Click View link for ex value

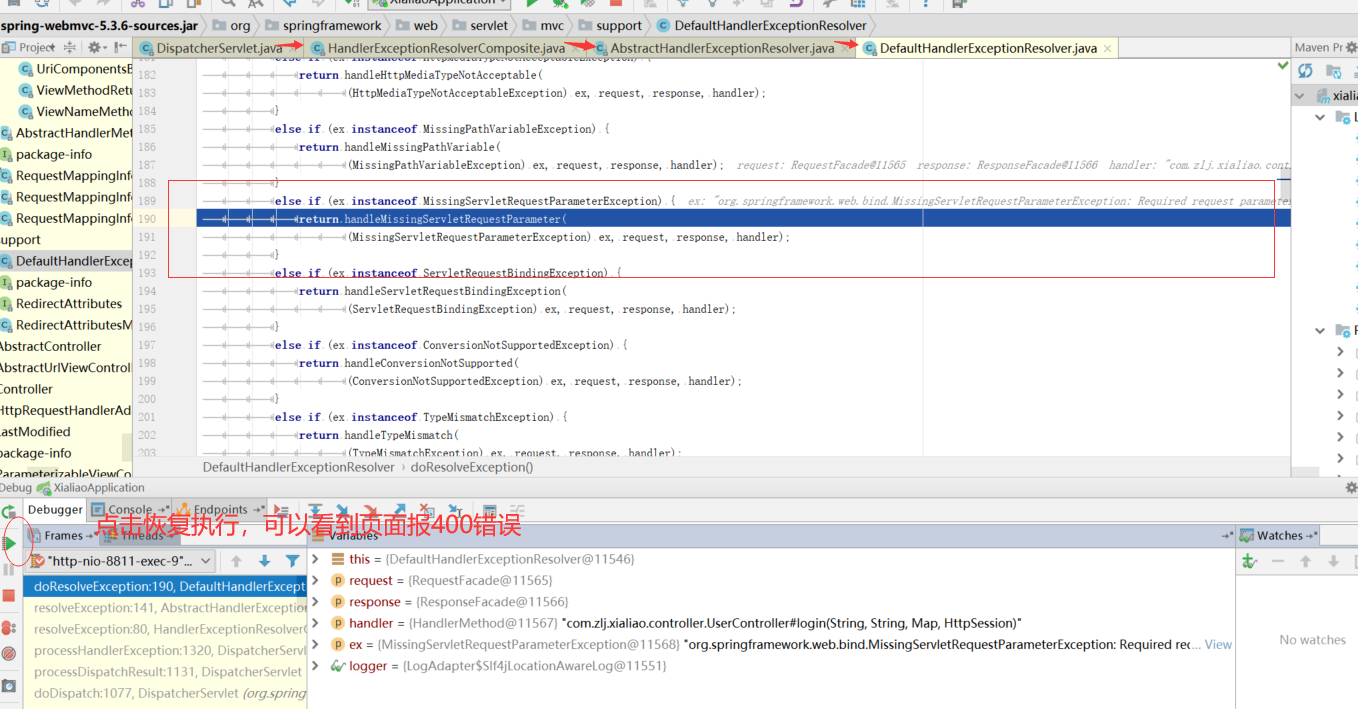pyautogui.click(x=1218, y=645)
